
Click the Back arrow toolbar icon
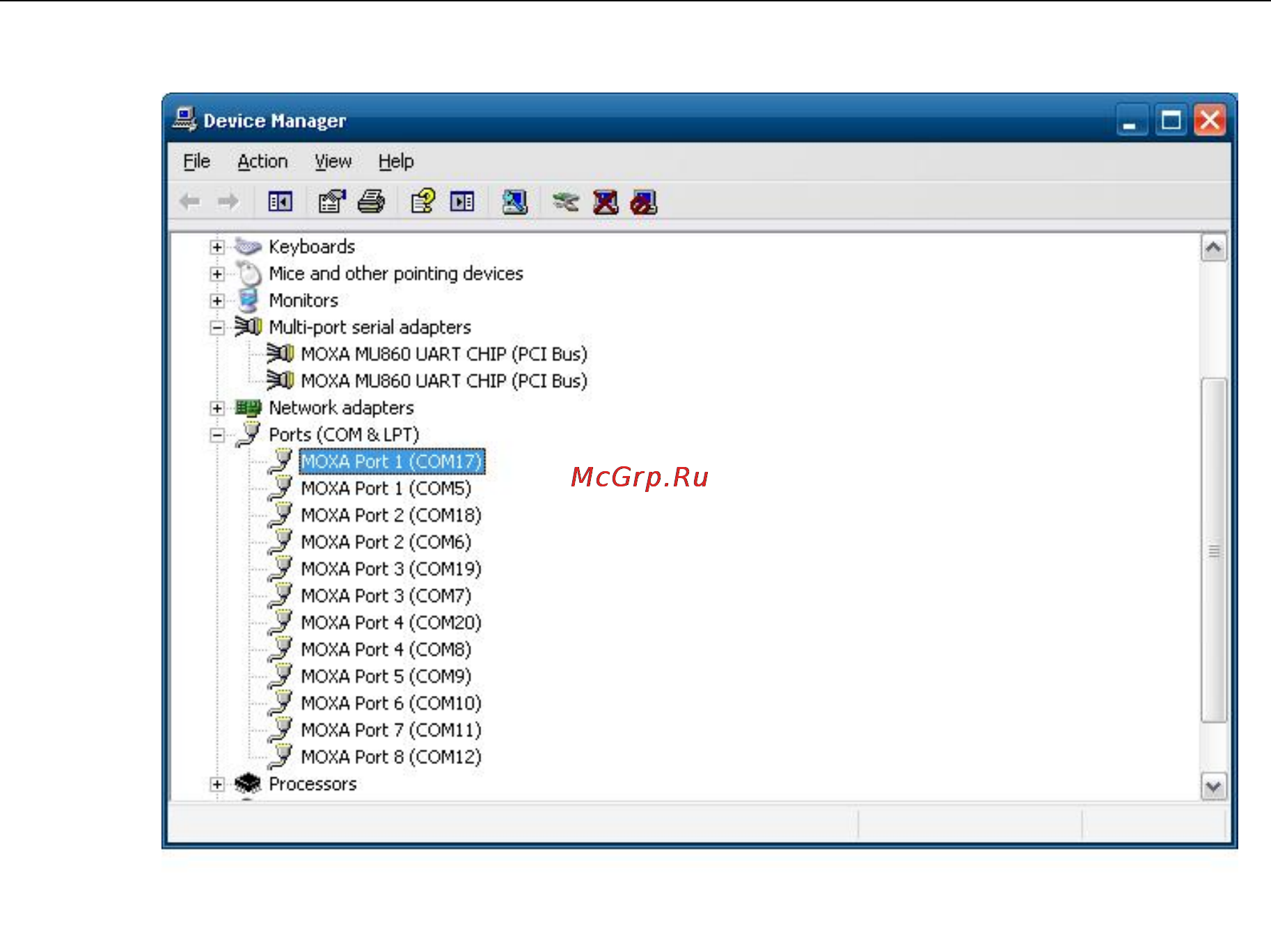tap(189, 203)
